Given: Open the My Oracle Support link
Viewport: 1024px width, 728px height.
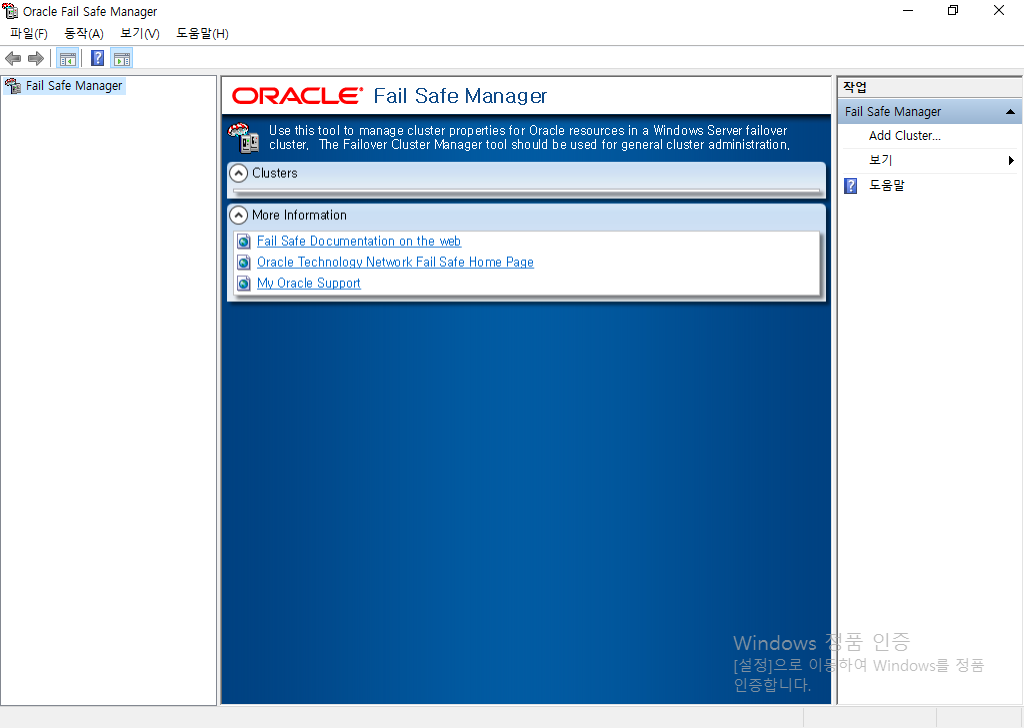Looking at the screenshot, I should [308, 283].
